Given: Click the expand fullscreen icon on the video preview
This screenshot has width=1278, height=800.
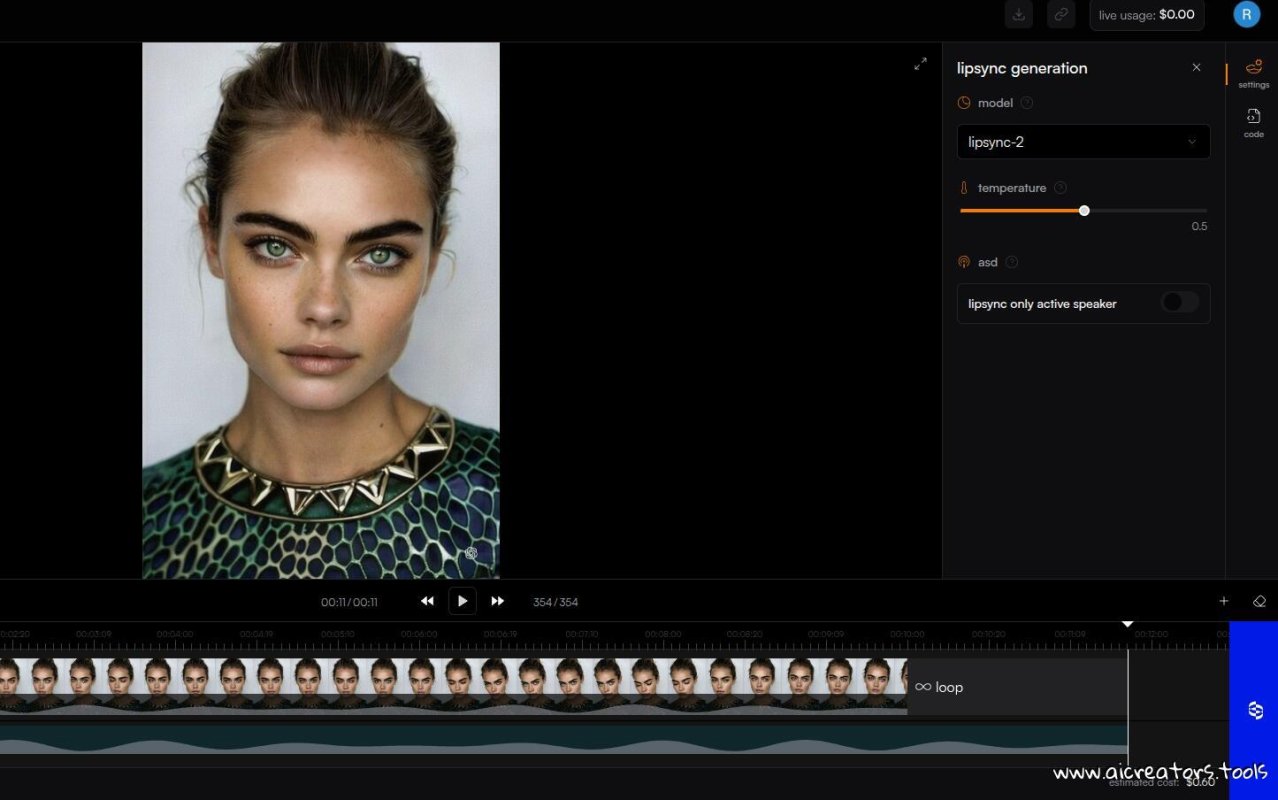Looking at the screenshot, I should coord(920,63).
